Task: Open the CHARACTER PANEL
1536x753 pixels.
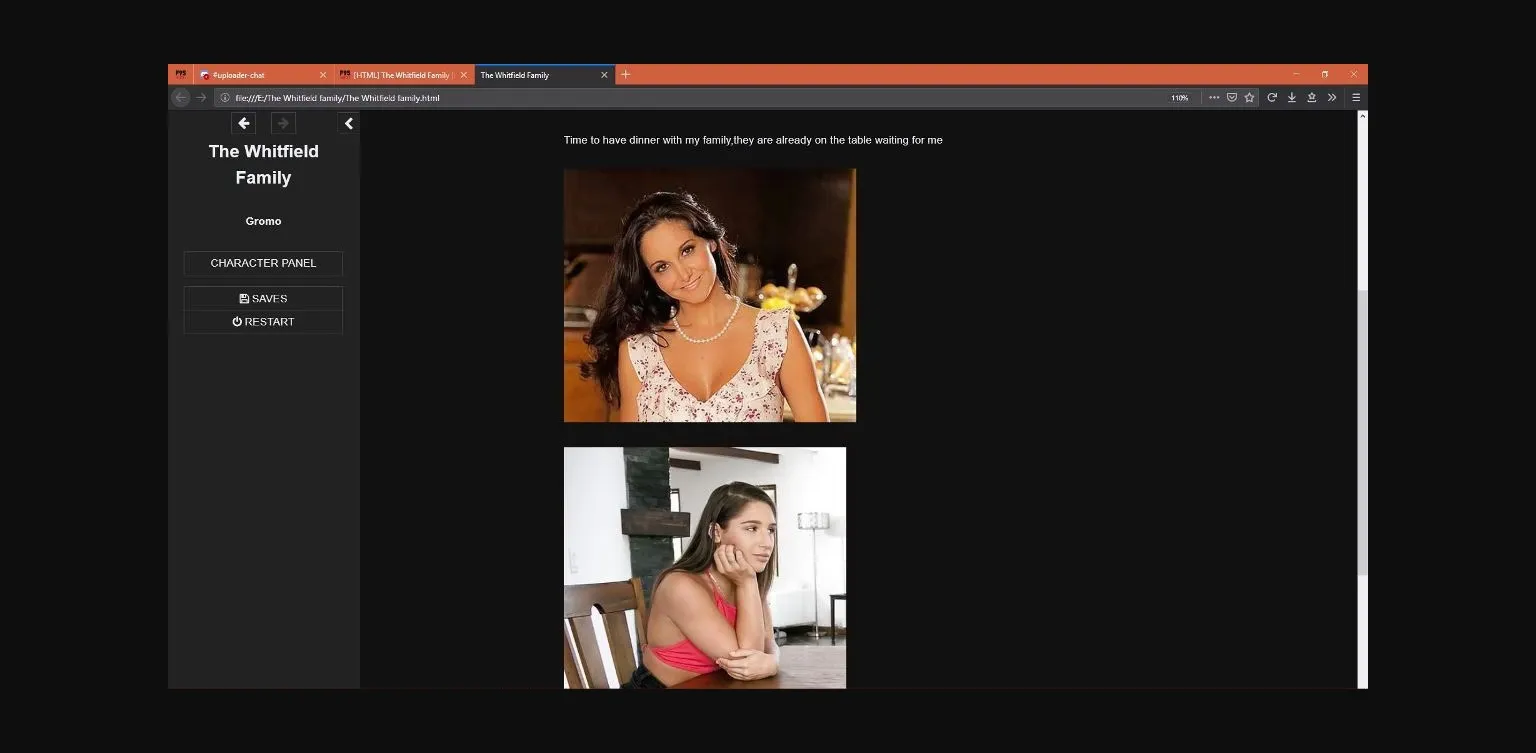Action: coord(263,263)
